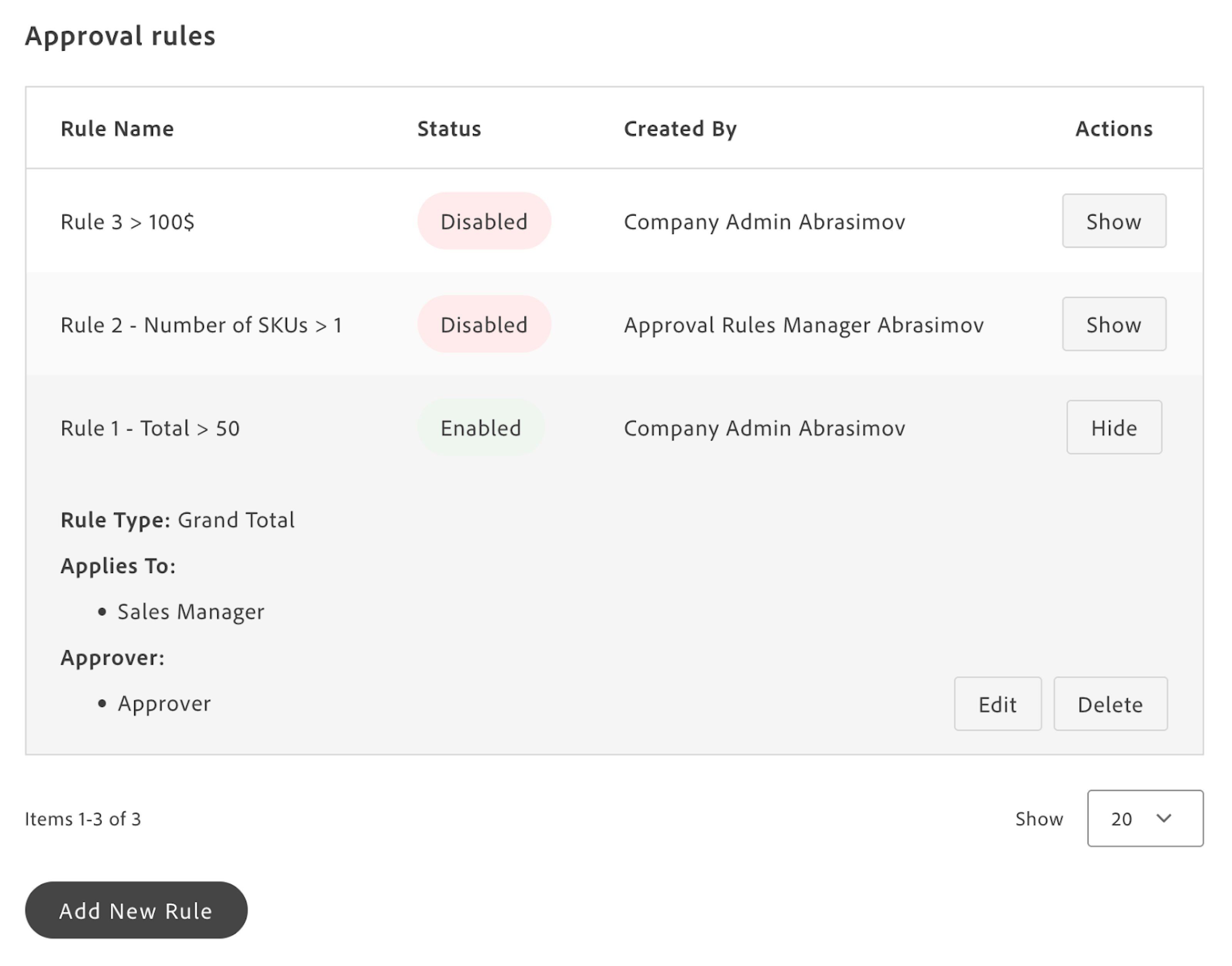Delete Rule 1 - Total > 50
The width and height of the screenshot is (1232, 966).
1110,704
